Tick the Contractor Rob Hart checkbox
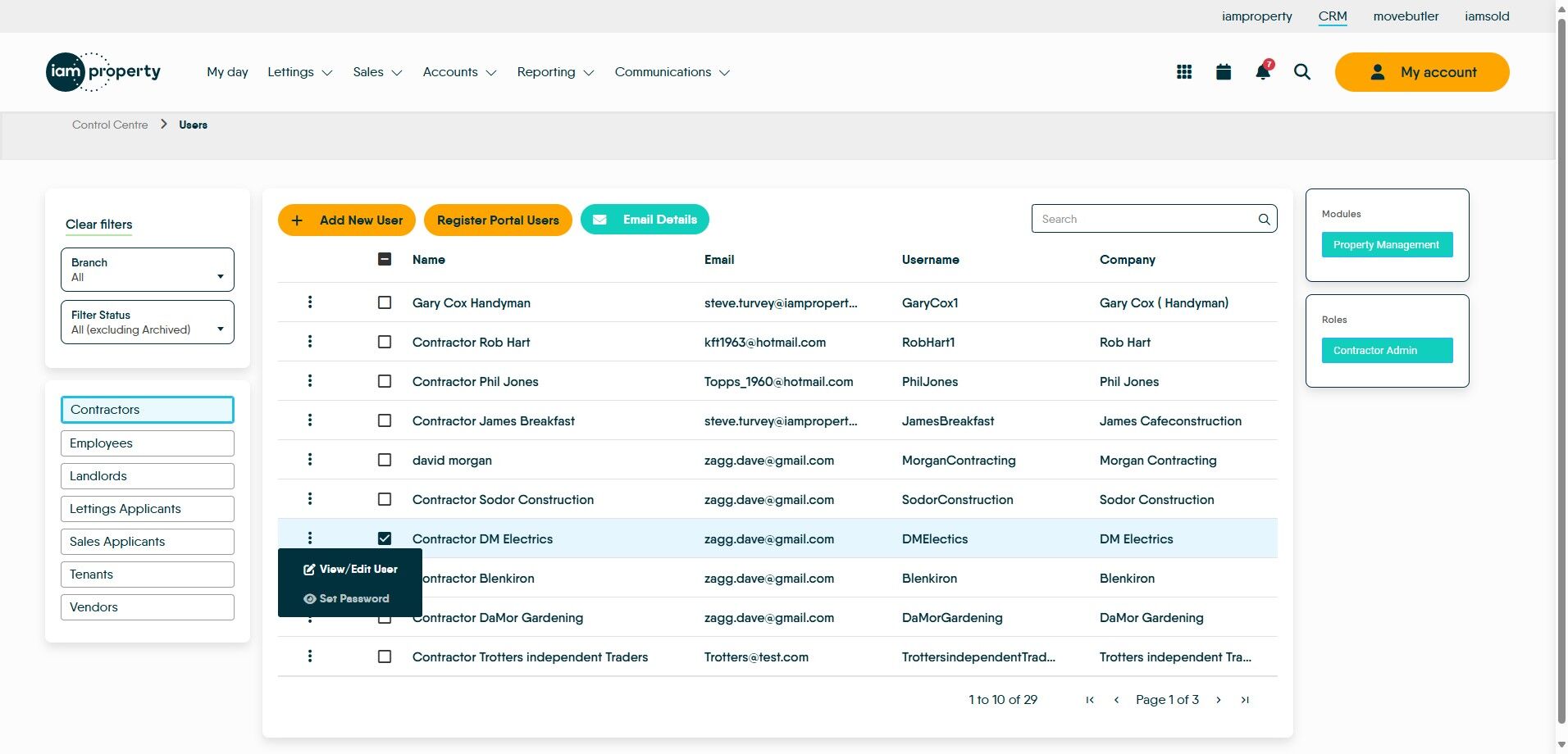The image size is (1568, 754). pyautogui.click(x=385, y=342)
